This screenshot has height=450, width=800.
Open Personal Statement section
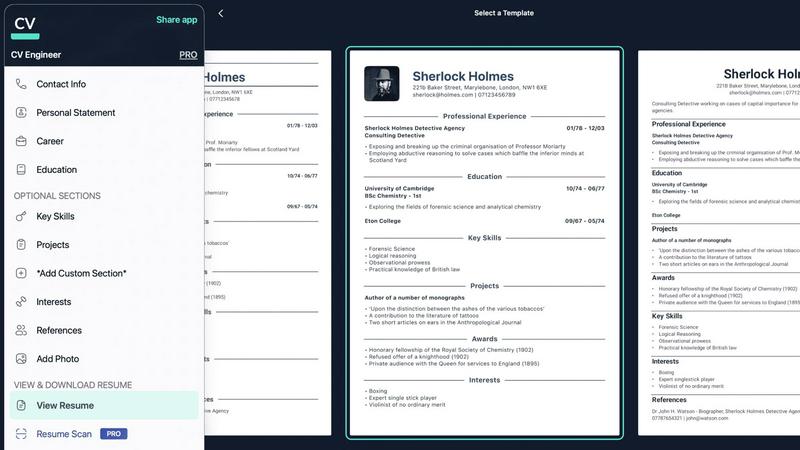click(104, 113)
